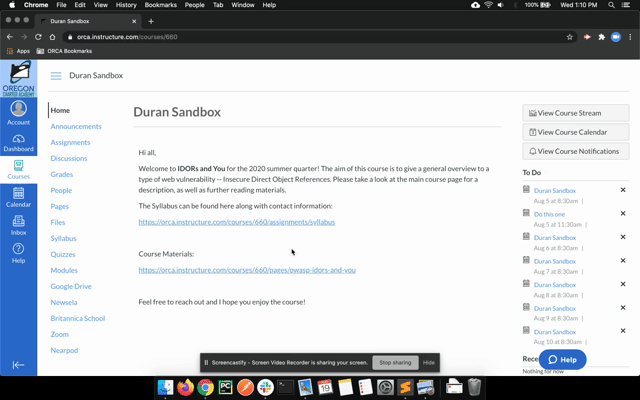Open Help in the blue sidebar
Viewport: 640px width, 400px height.
[18, 253]
